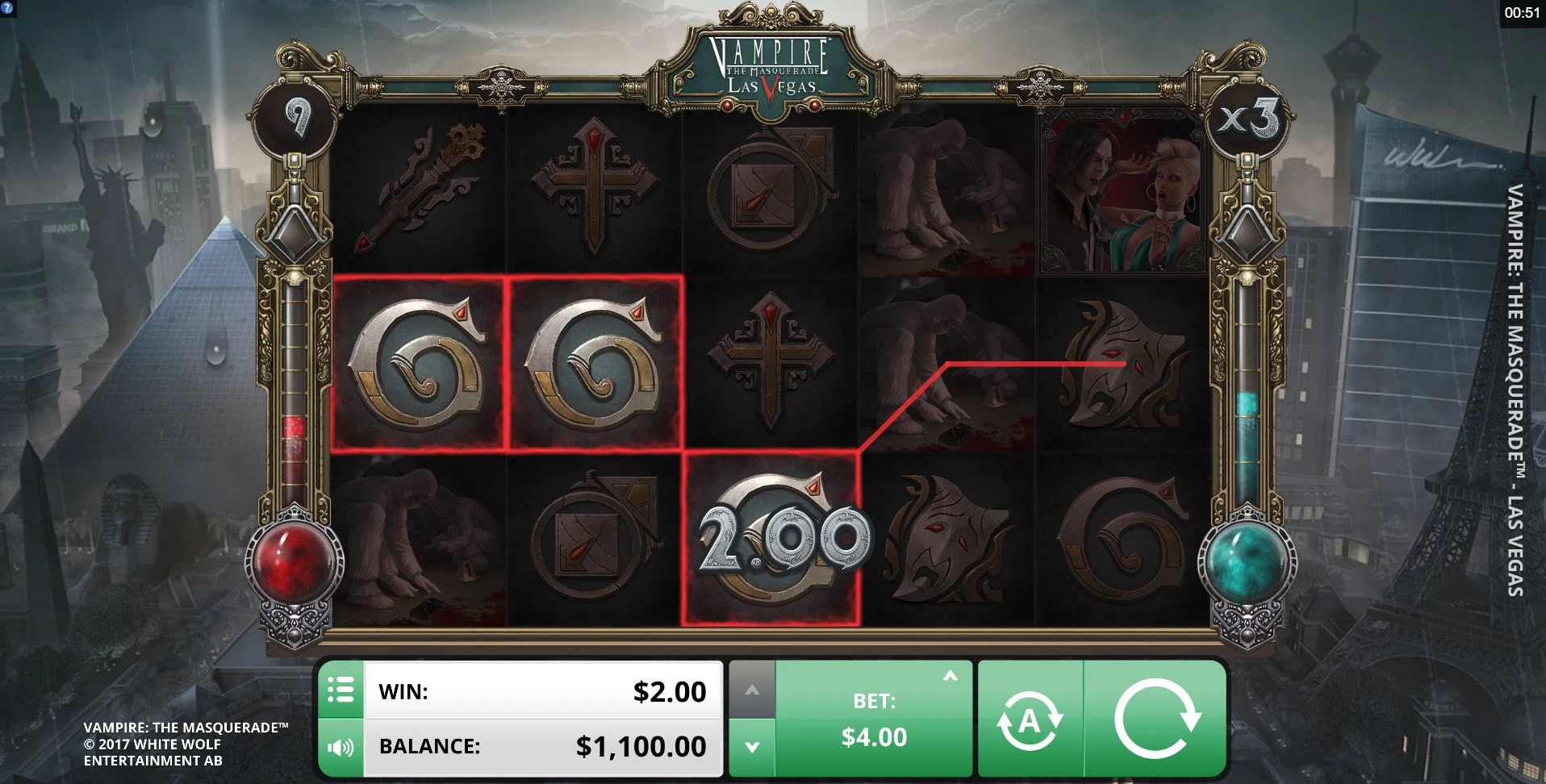1546x784 pixels.
Task: Open help question mark icon
Action: tap(7, 7)
